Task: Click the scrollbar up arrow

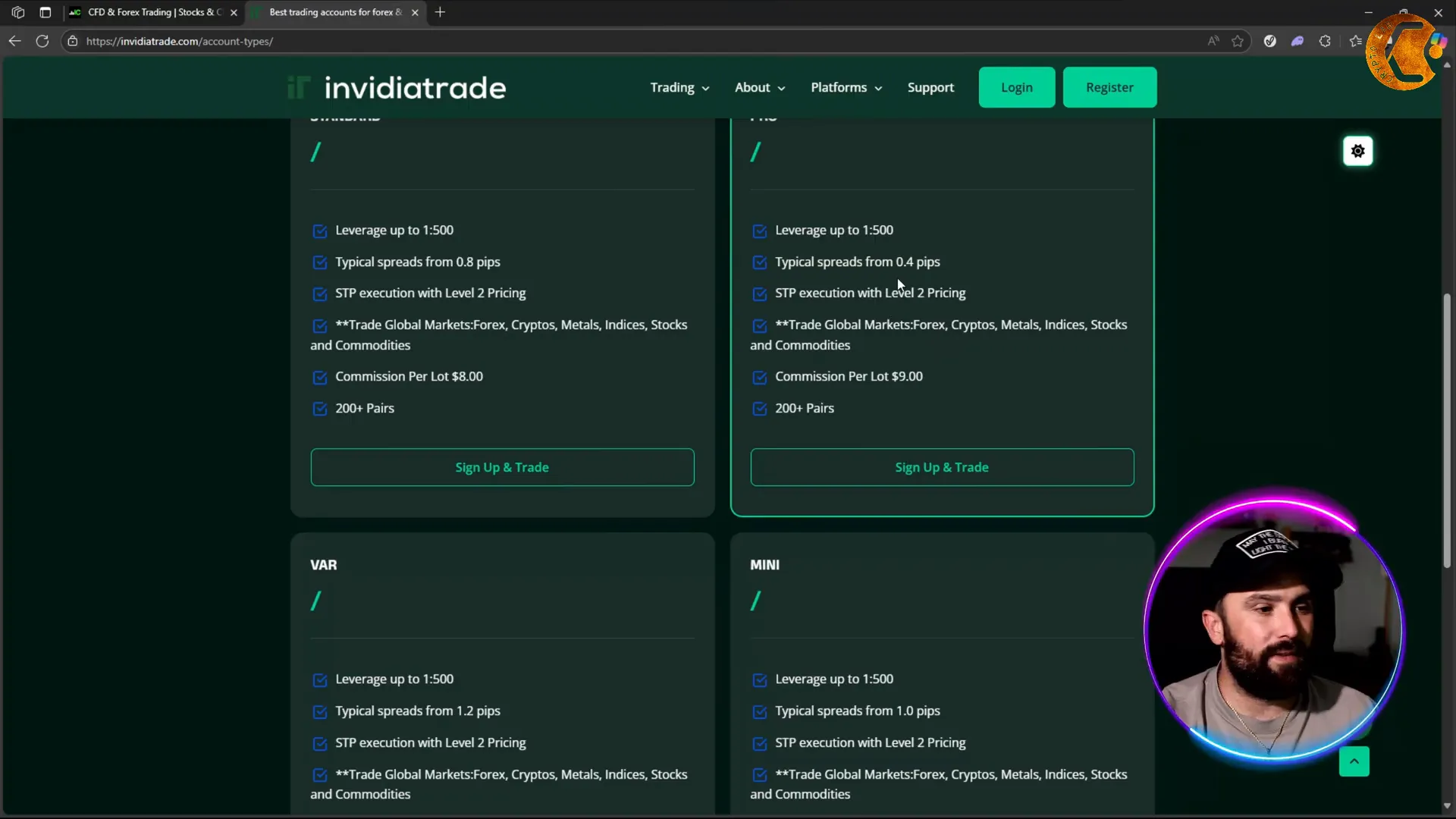Action: tap(1447, 65)
